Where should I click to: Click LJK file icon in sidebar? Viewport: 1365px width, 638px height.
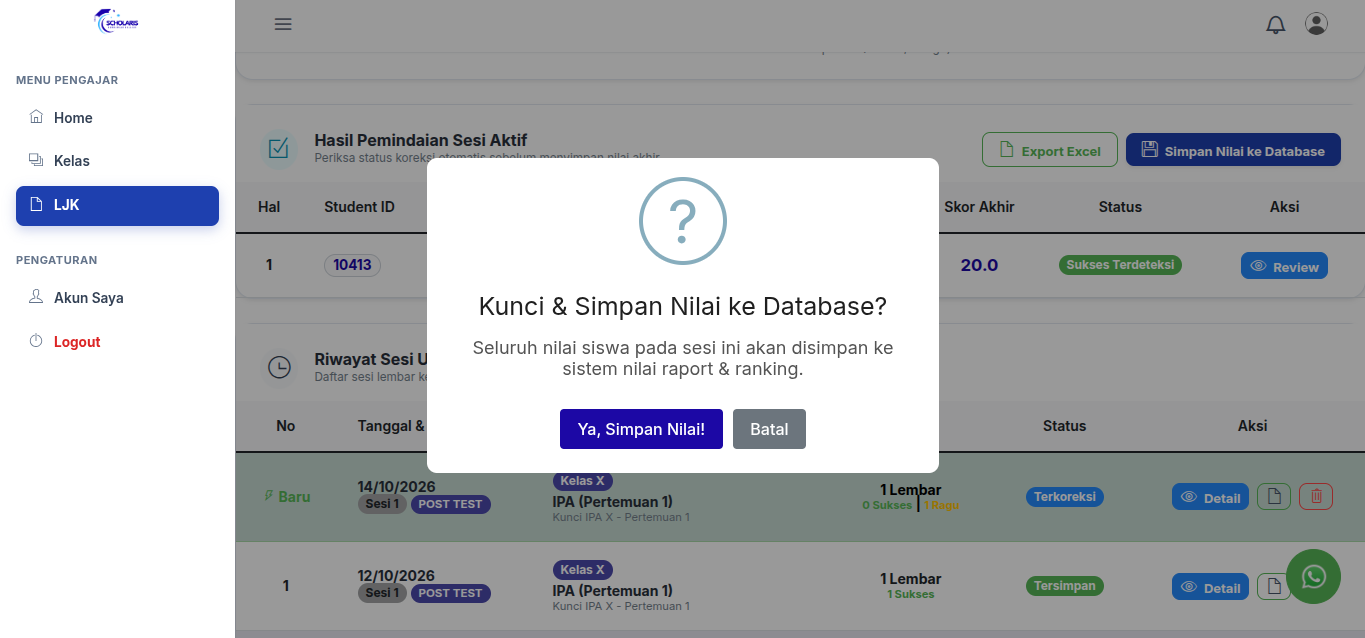click(36, 204)
